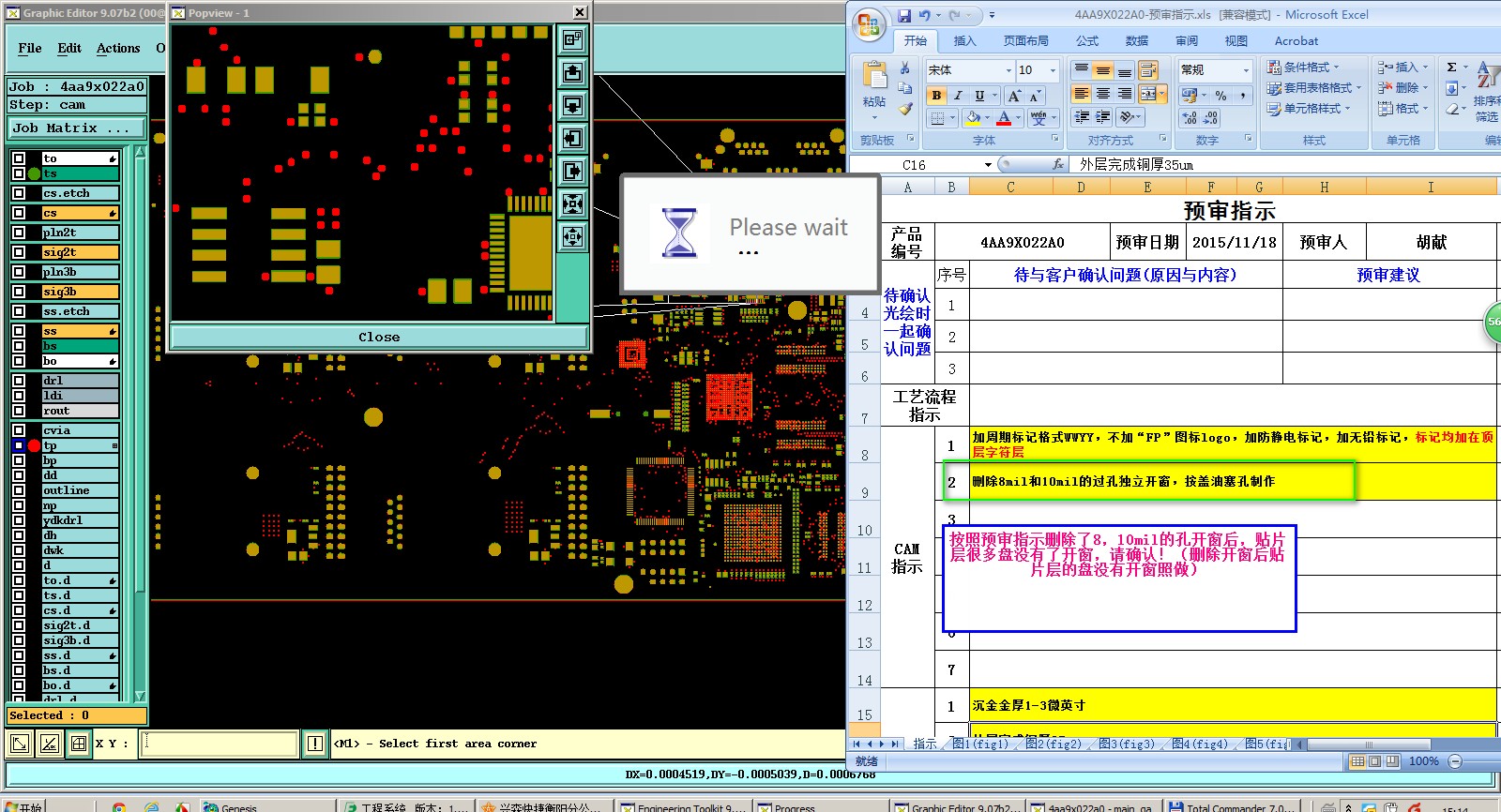1501x812 pixels.
Task: Open 单元格样式 cell styles dropdown
Action: pyautogui.click(x=1308, y=109)
